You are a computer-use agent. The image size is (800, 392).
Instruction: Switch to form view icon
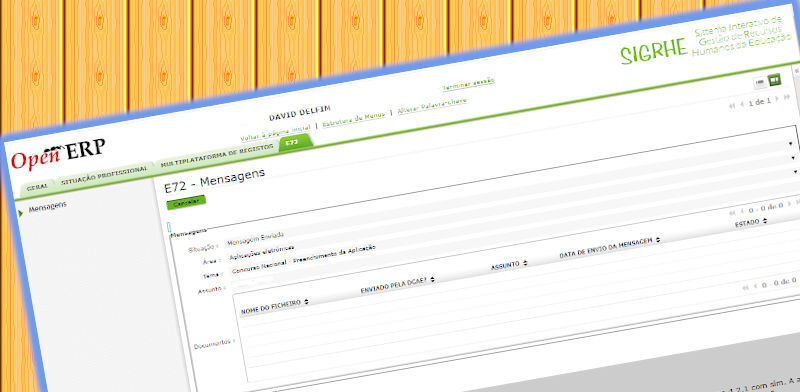[774, 80]
